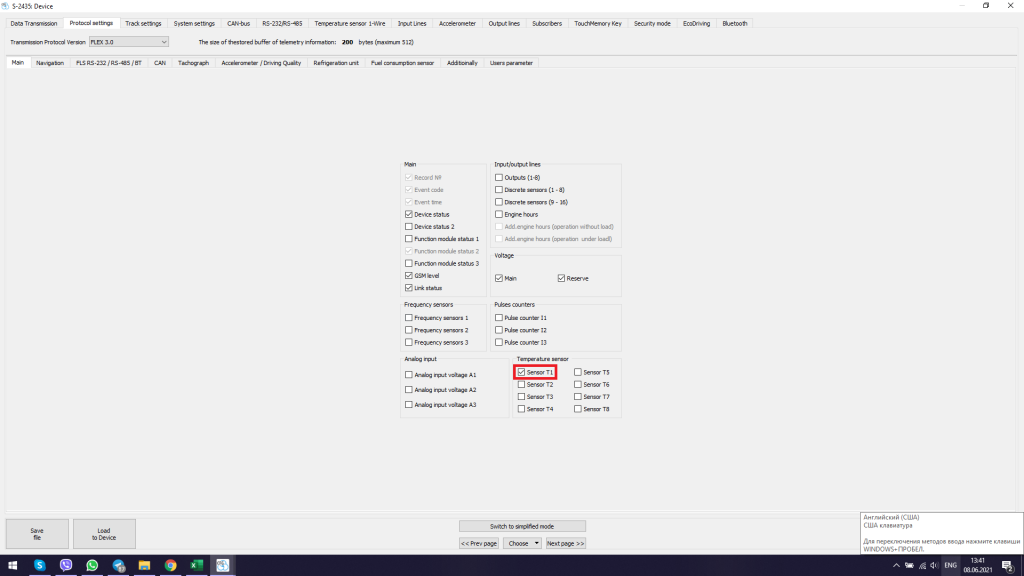Disable the GSM level checkbox
Image resolution: width=1024 pixels, height=576 pixels.
[x=409, y=276]
